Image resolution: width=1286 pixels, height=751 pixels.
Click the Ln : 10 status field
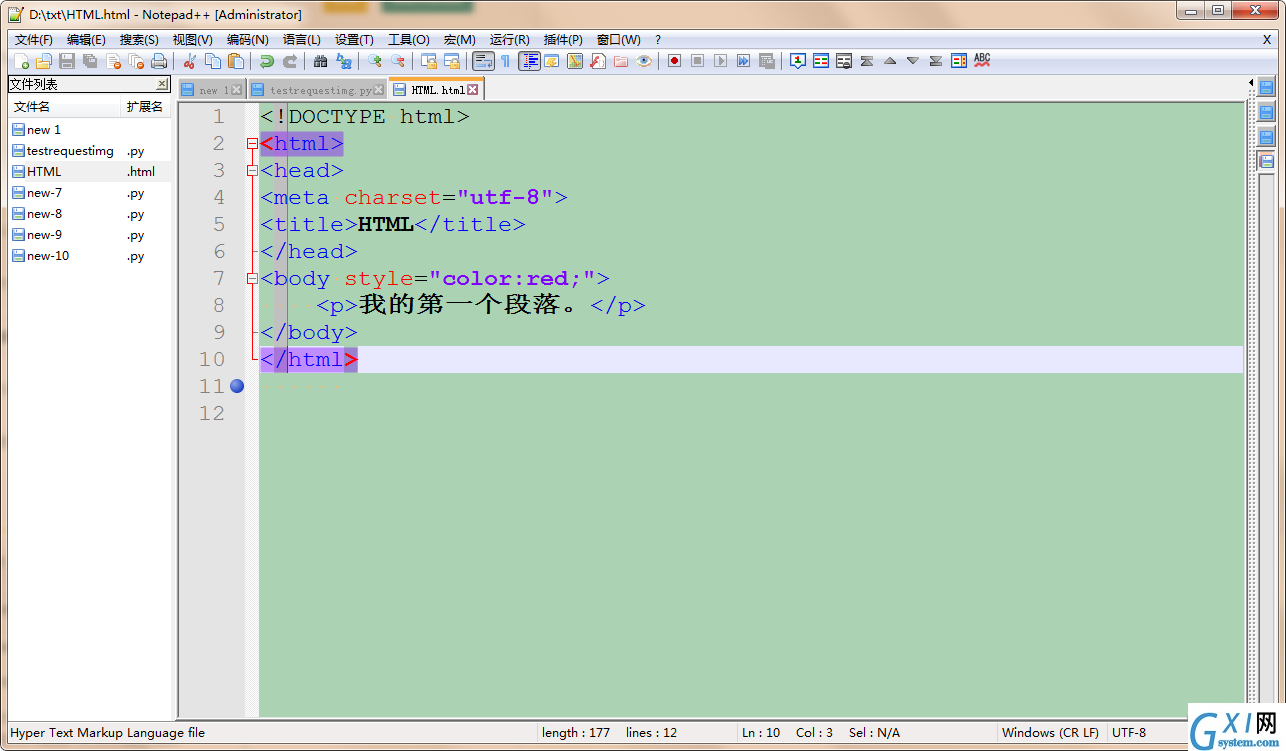761,733
